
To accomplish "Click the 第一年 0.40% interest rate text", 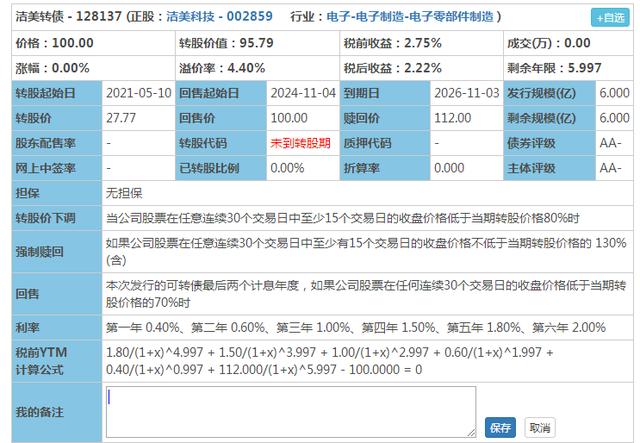I will click(142, 327).
